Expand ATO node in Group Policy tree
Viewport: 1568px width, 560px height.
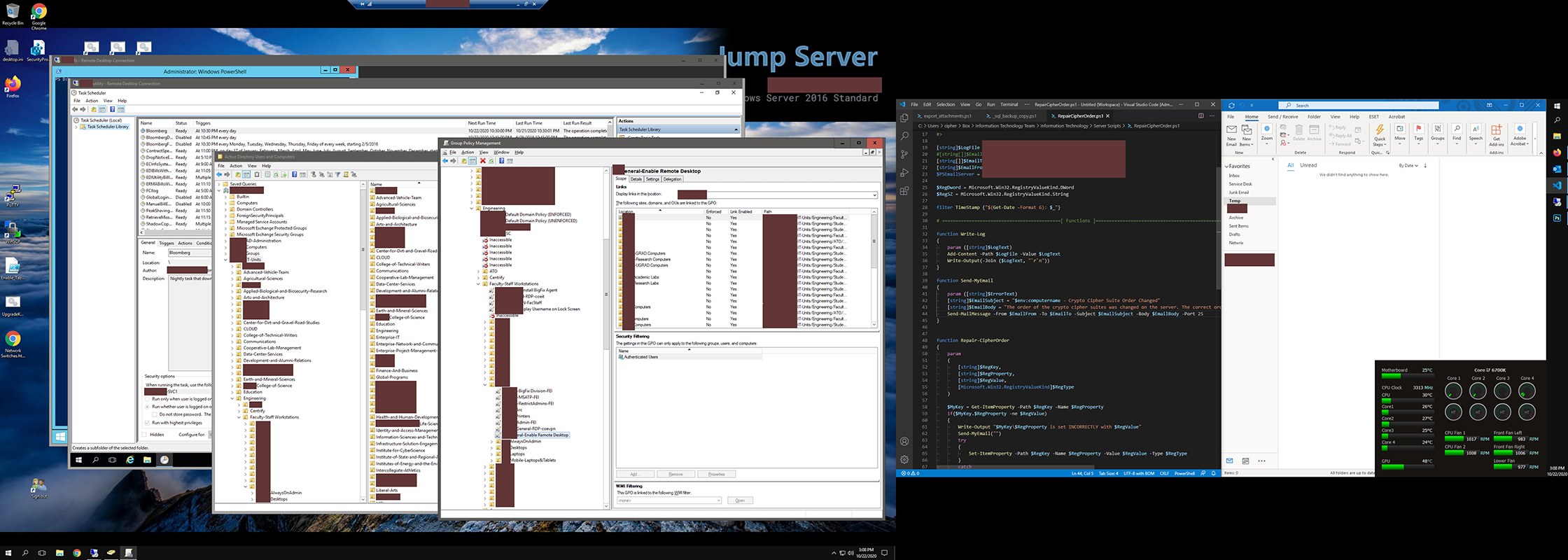click(x=479, y=271)
